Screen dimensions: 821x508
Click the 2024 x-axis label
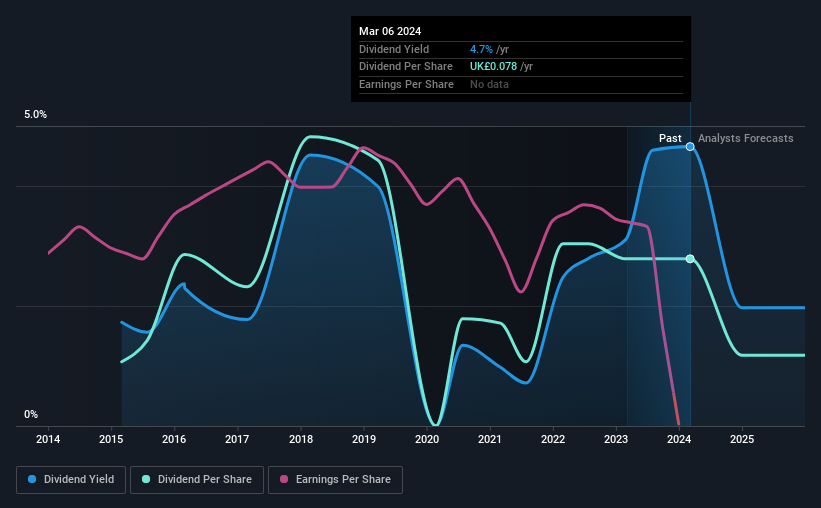pyautogui.click(x=679, y=439)
